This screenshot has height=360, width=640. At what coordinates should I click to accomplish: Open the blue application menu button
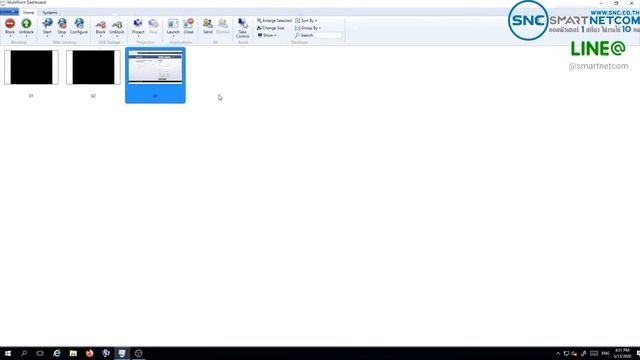[x=9, y=12]
